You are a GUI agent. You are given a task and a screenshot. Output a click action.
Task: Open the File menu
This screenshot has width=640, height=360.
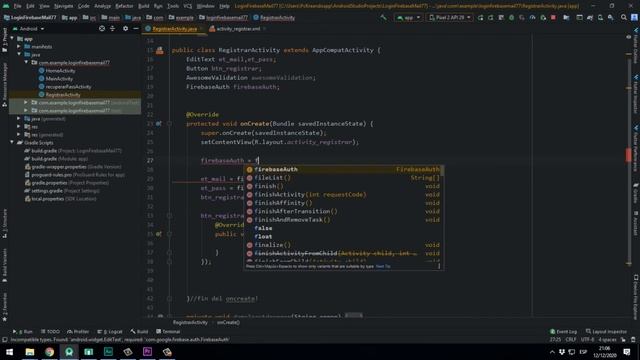click(x=17, y=6)
